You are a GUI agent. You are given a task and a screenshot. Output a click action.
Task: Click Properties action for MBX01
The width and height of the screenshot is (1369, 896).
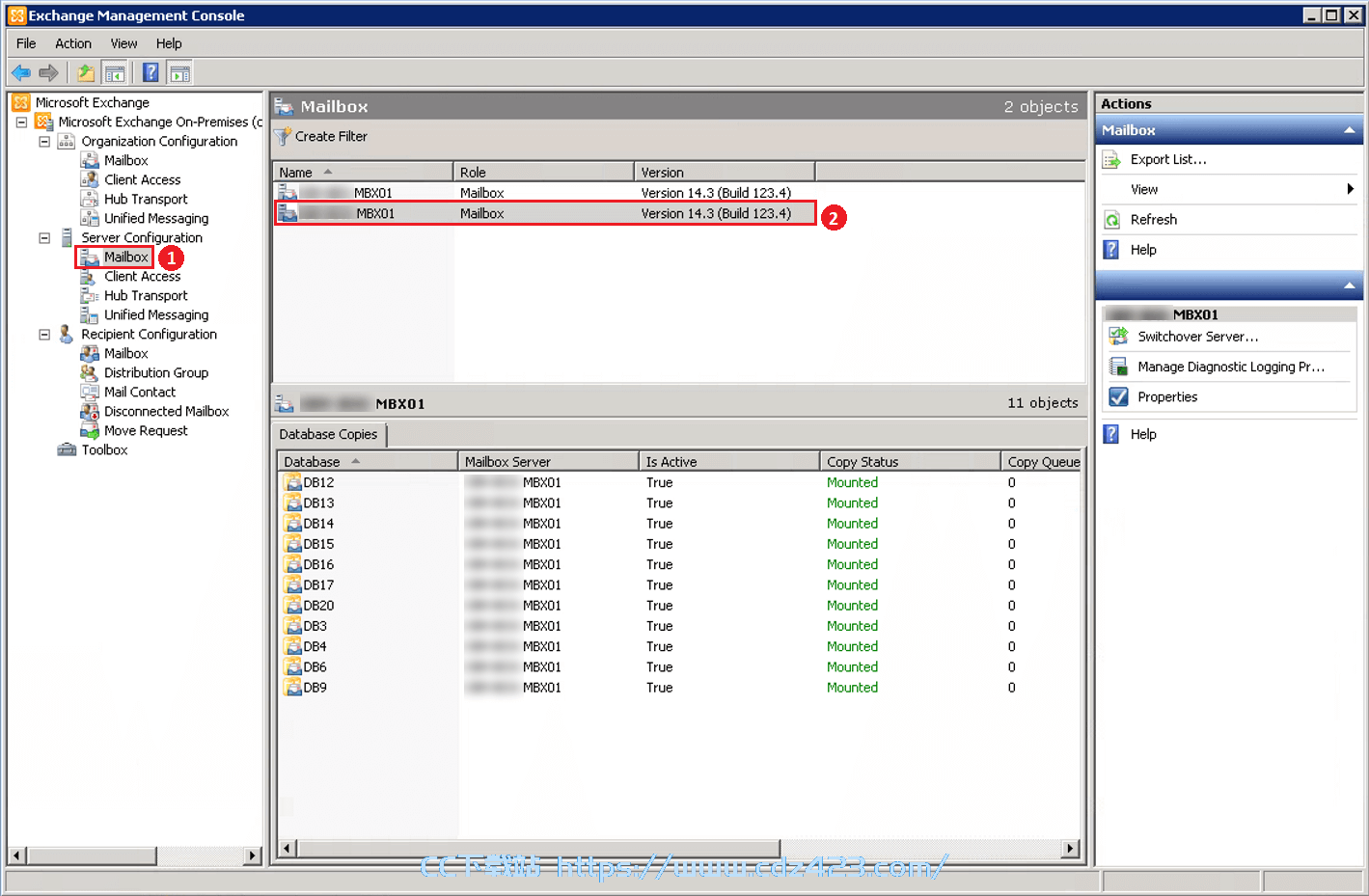[x=1167, y=396]
